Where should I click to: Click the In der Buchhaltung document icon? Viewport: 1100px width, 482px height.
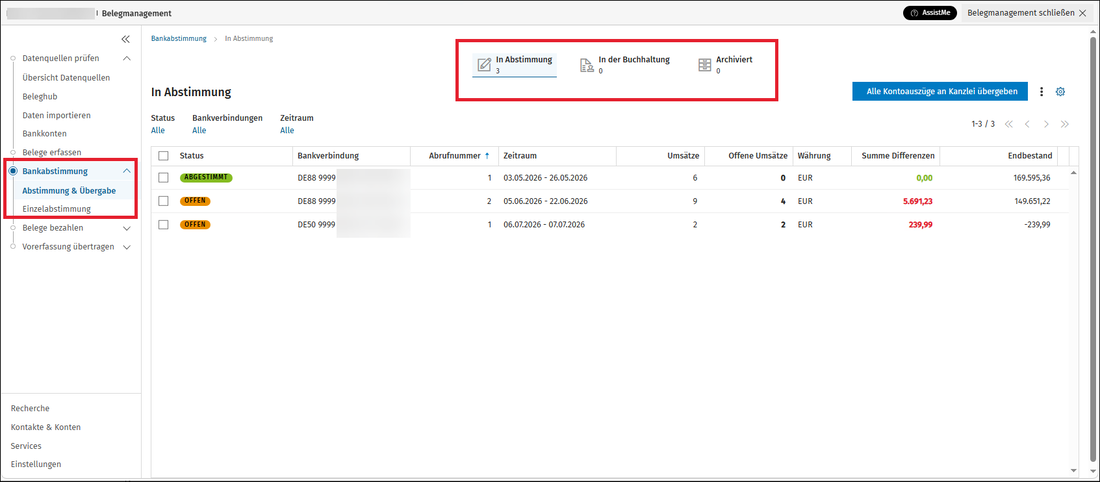[587, 65]
